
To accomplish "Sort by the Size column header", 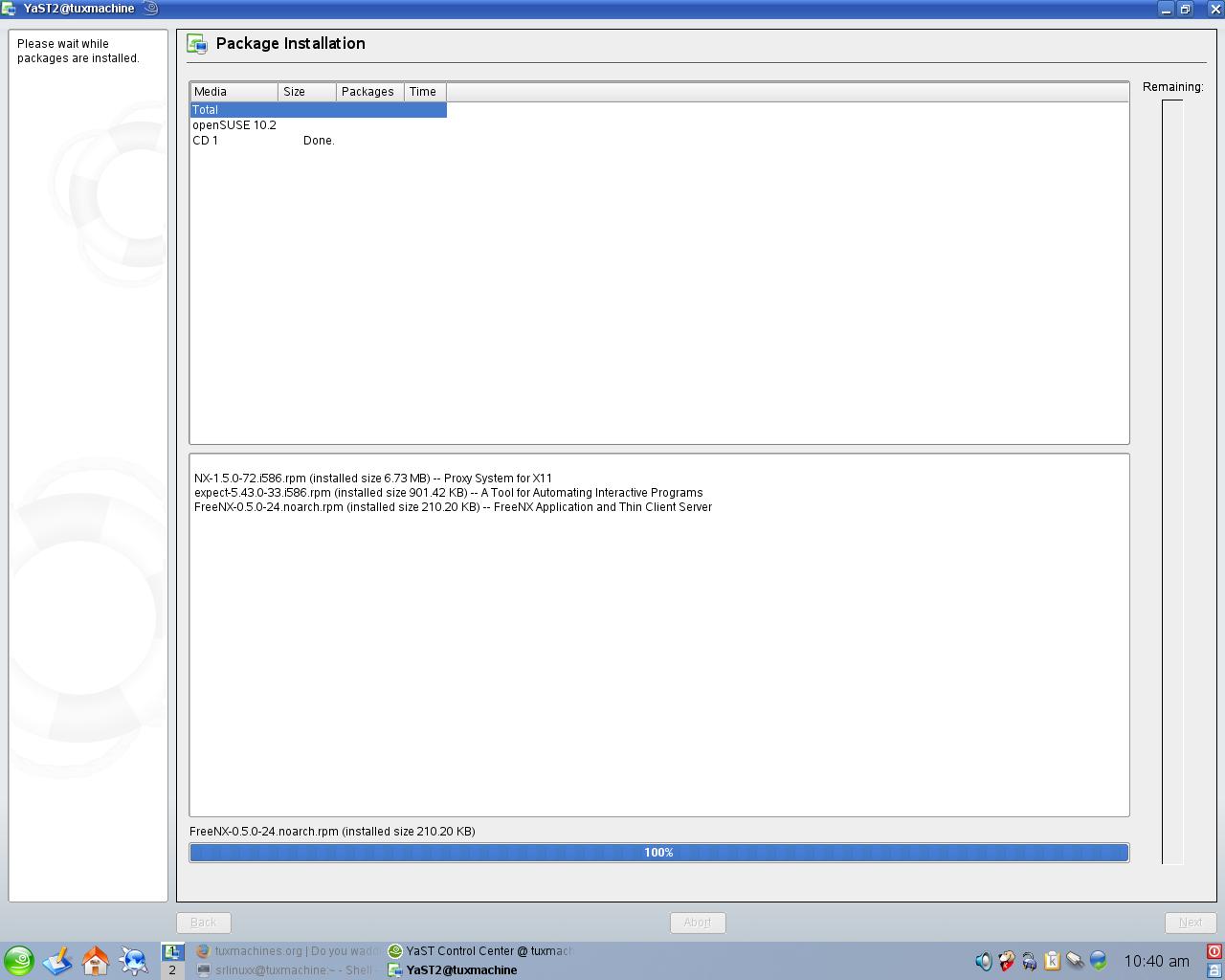I will tap(307, 92).
